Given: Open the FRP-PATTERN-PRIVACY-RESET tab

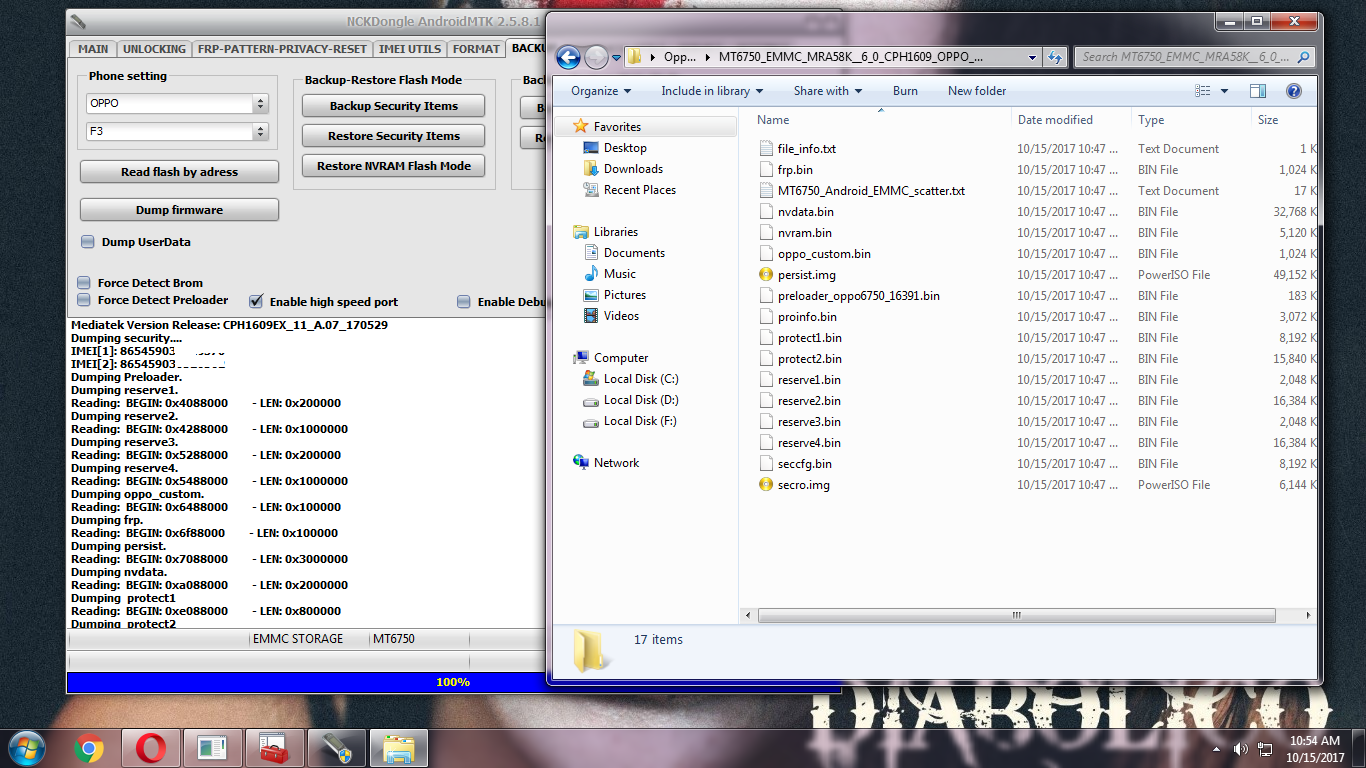Looking at the screenshot, I should (x=282, y=48).
